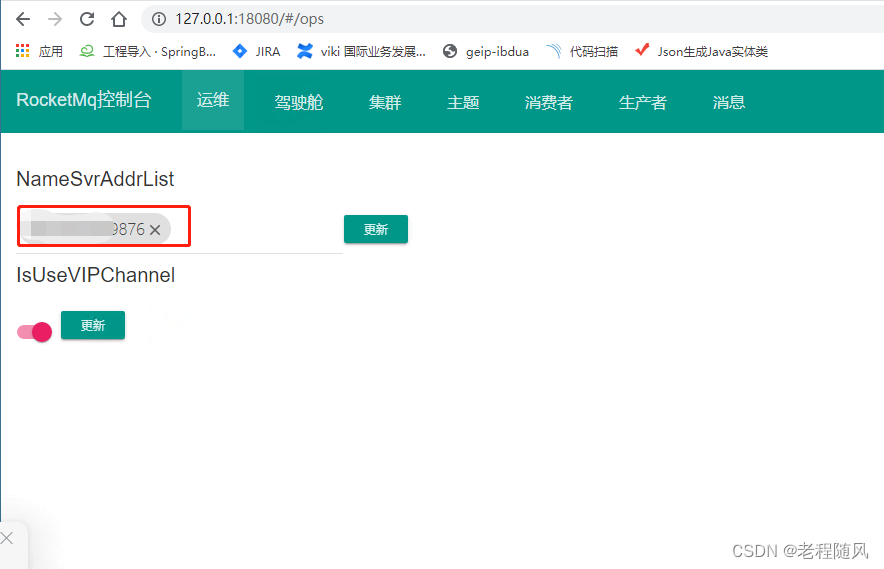Click 更新 next to the VIP channel switch
Viewport: 884px width, 569px height.
pos(93,325)
